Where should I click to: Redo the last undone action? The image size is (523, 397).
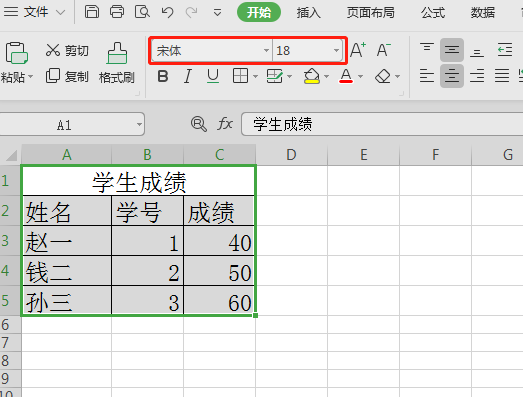[191, 13]
